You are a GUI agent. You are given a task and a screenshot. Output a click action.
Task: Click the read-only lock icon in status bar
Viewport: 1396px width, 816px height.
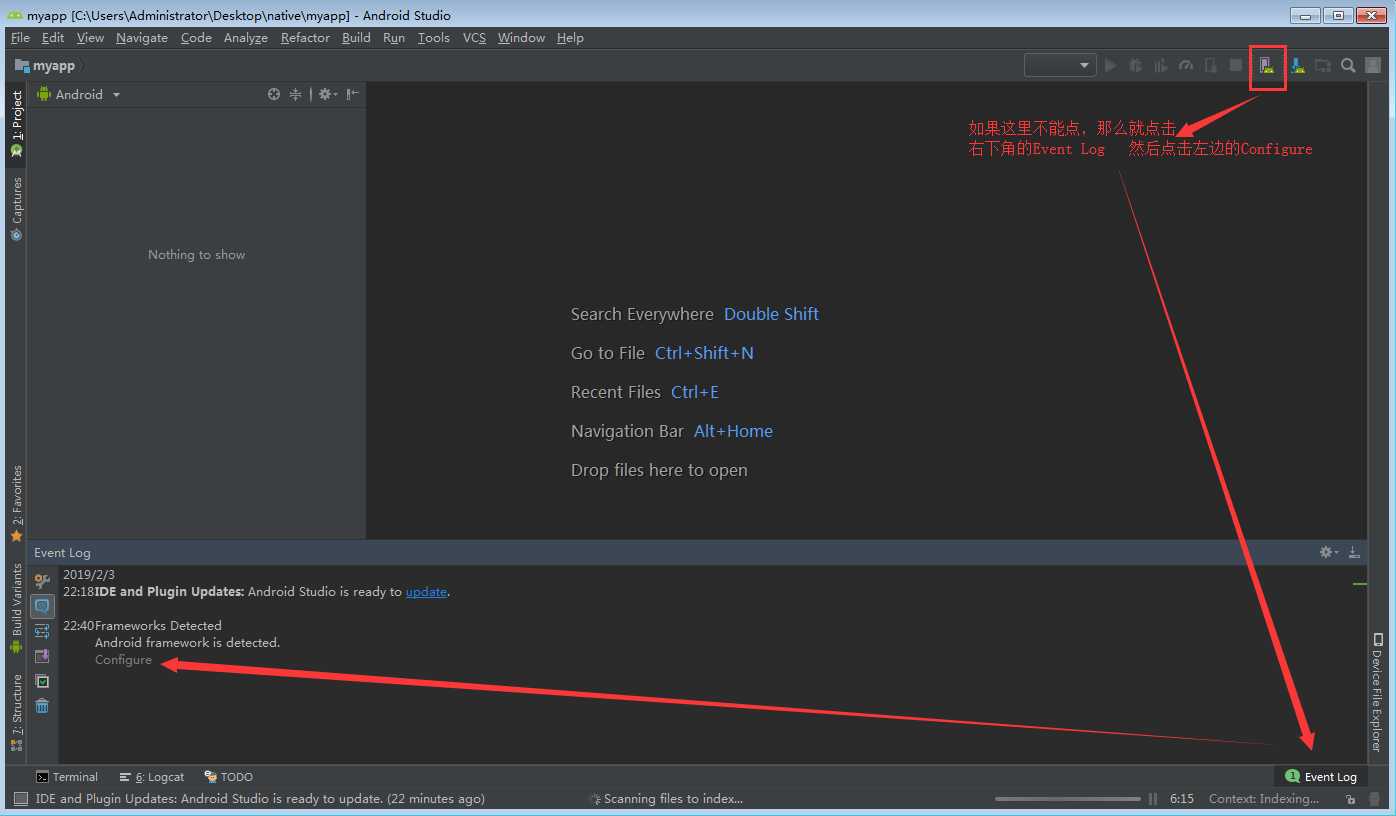point(1350,799)
